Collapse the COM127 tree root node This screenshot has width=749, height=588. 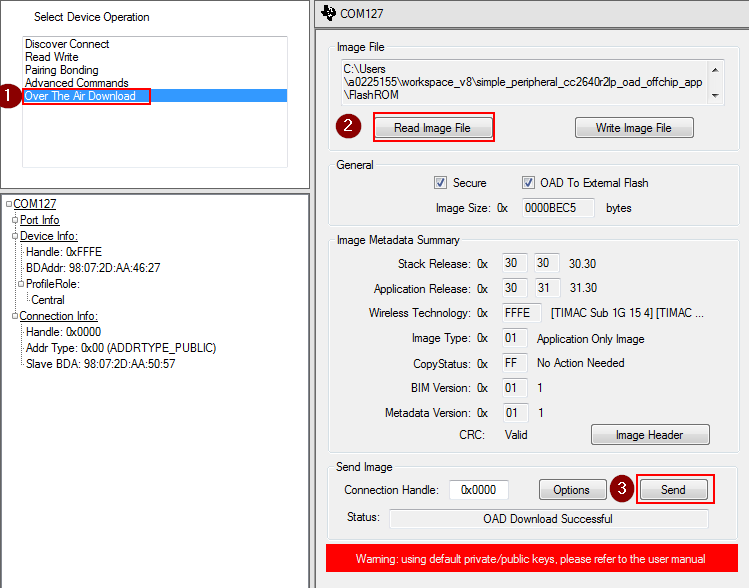click(9, 204)
